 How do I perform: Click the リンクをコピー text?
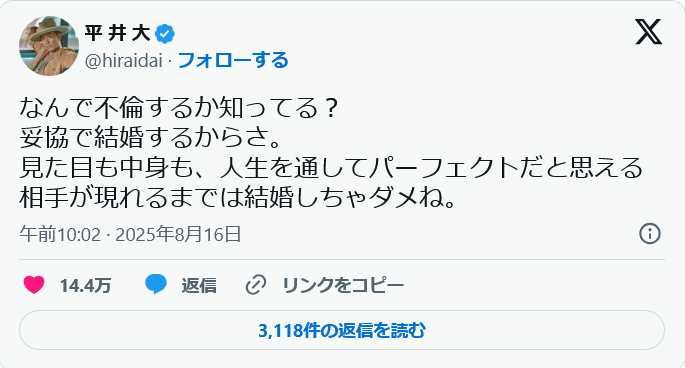pos(343,285)
